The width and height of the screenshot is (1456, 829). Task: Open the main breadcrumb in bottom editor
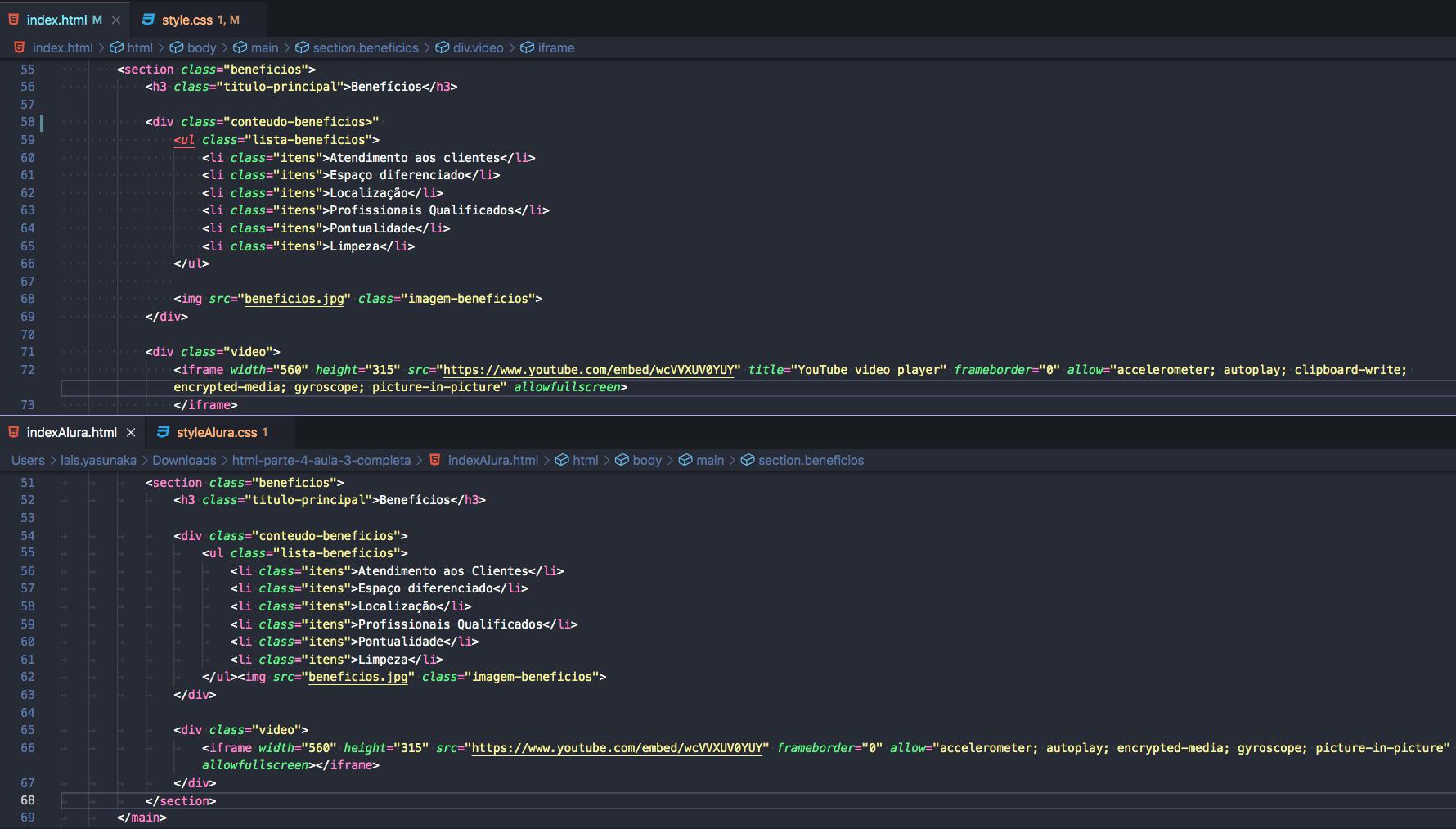pos(710,460)
